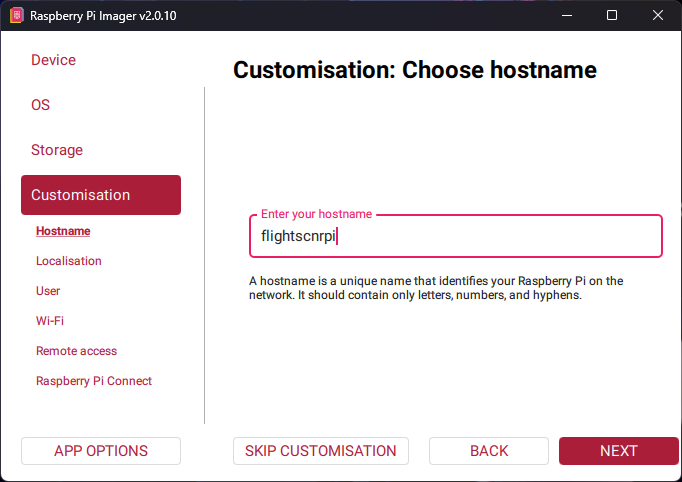This screenshot has width=682, height=482.
Task: Open the Hostname sub-step
Action: point(63,231)
